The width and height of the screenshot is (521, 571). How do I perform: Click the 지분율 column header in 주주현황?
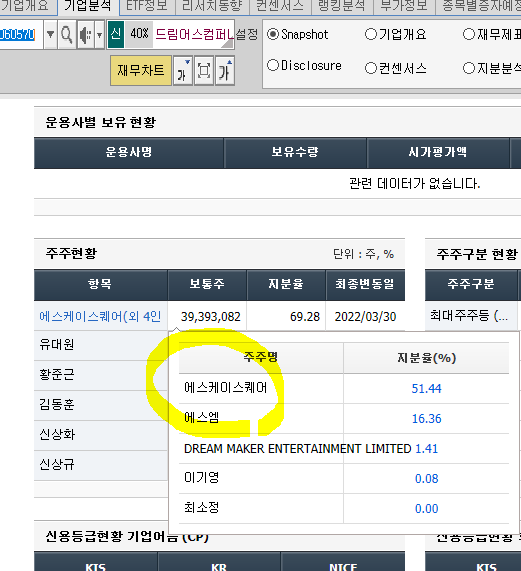coord(286,284)
